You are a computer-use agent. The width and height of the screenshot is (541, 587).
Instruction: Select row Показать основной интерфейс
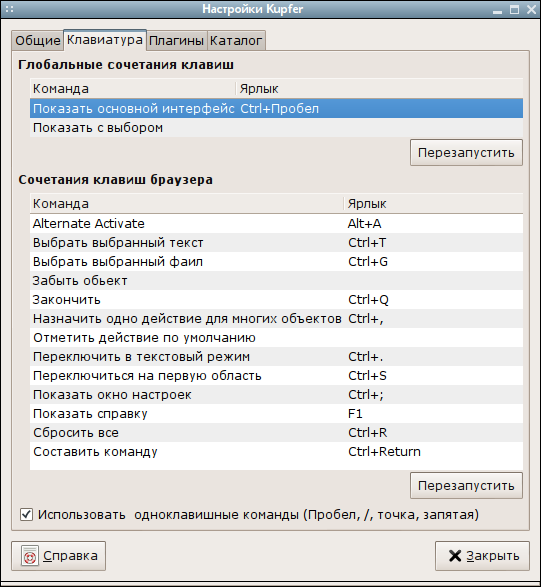tap(276, 109)
